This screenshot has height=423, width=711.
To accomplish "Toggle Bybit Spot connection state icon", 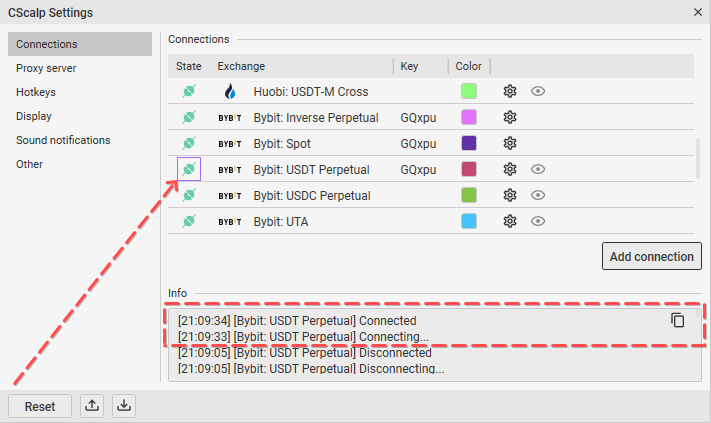I will coord(189,143).
